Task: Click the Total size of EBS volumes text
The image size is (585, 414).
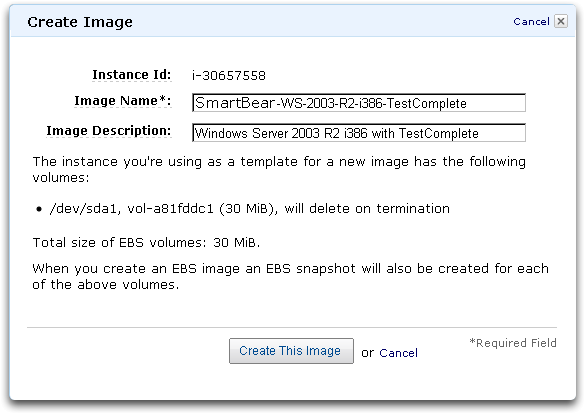Action: 146,243
